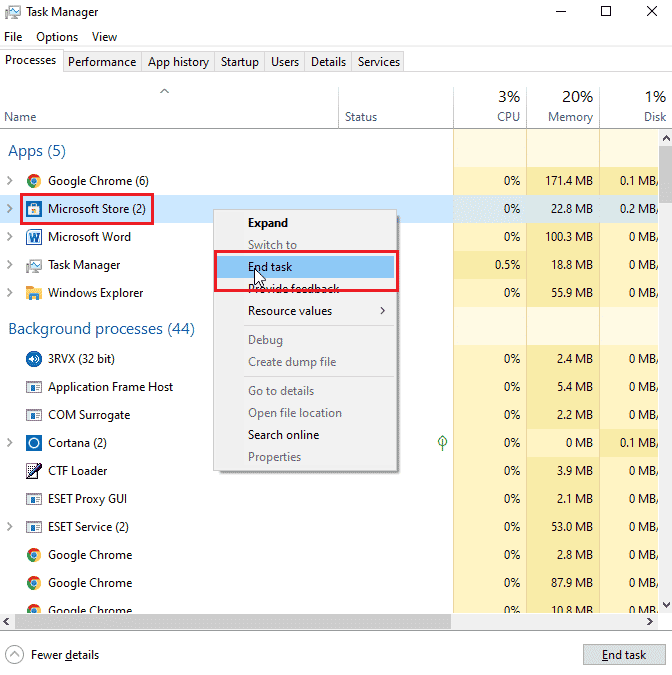Click the Chrome icon in the 87.9 MB row

(34, 583)
